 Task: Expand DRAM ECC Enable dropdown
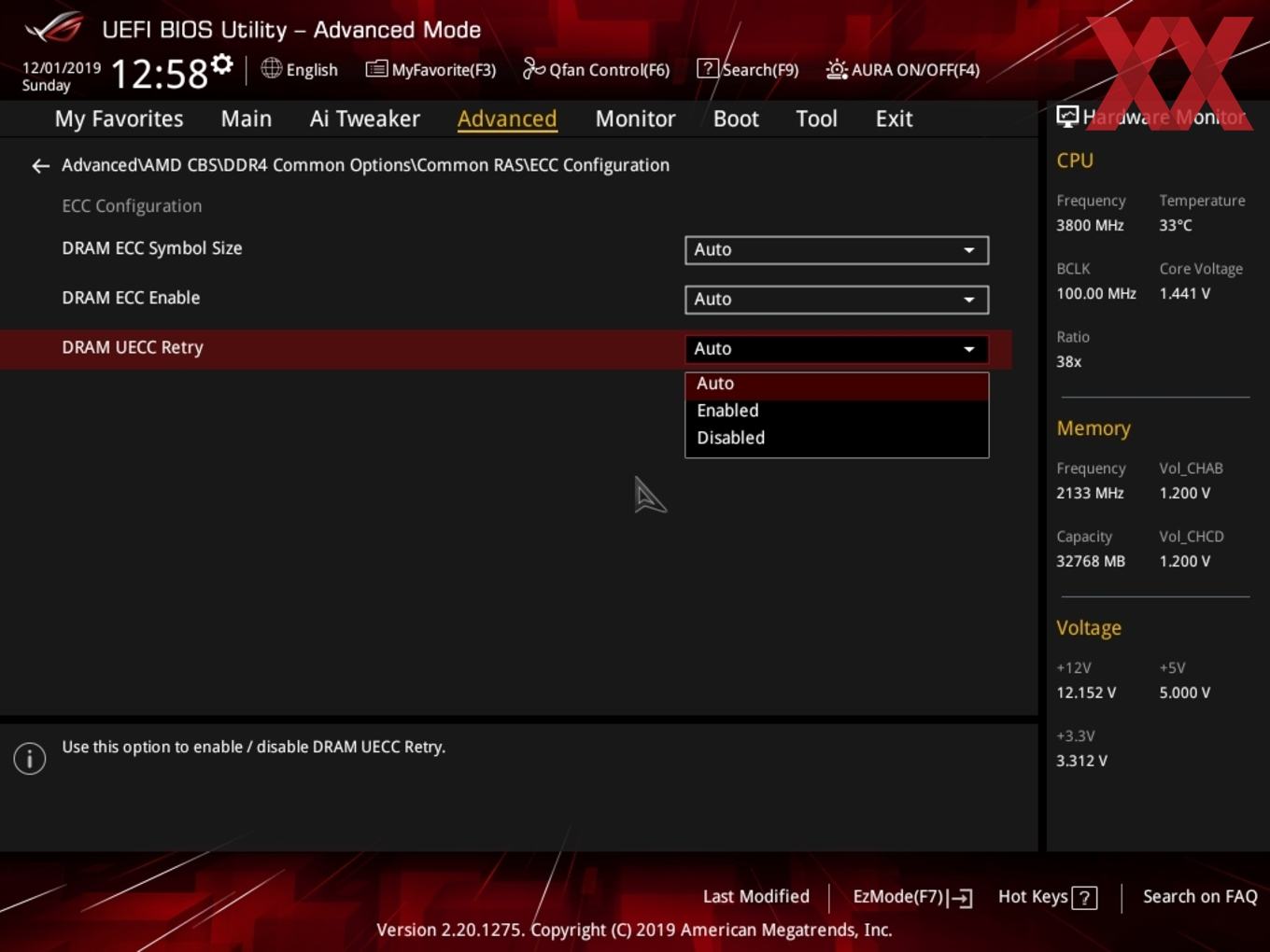coord(837,300)
